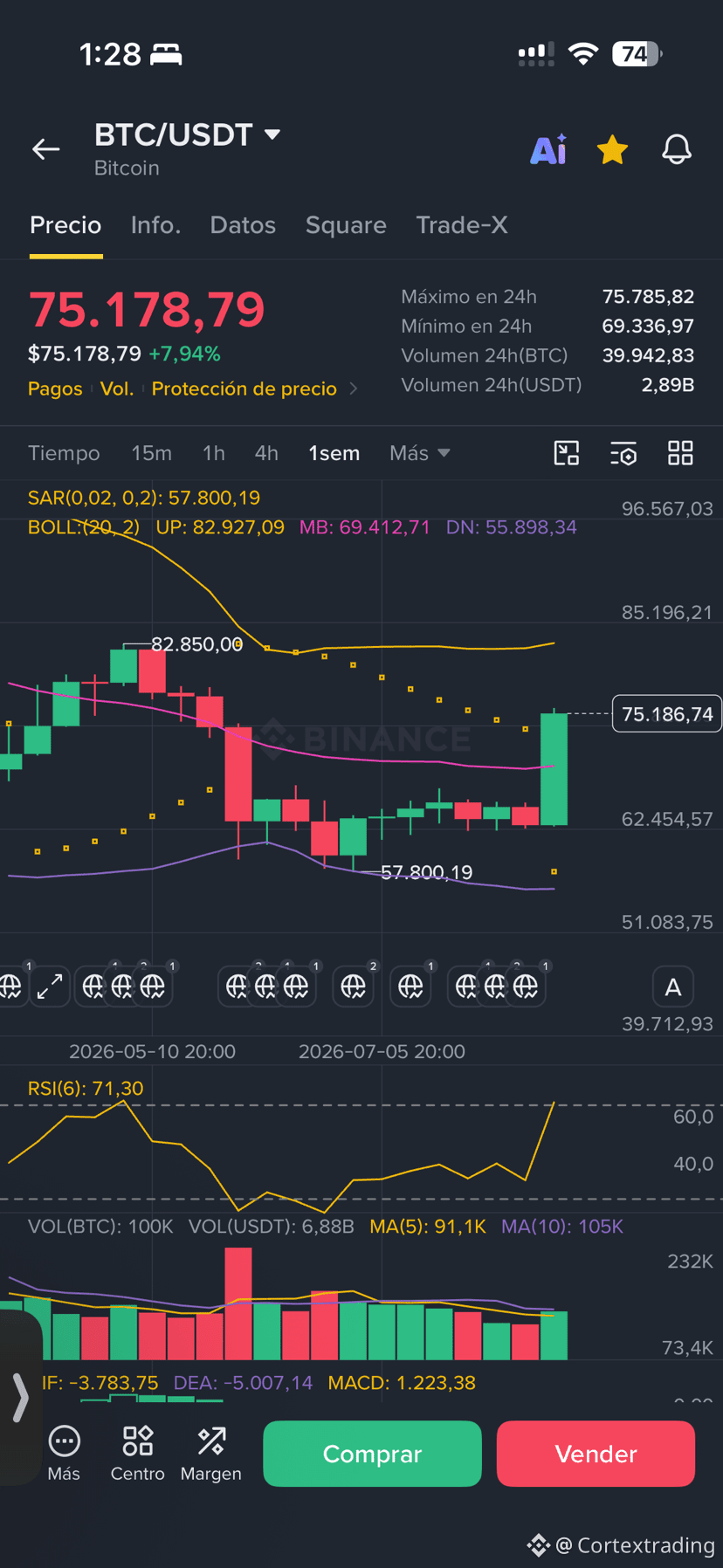Screen dimensions: 723x1568
Task: Toggle the yellow favorite star
Action: [x=612, y=149]
